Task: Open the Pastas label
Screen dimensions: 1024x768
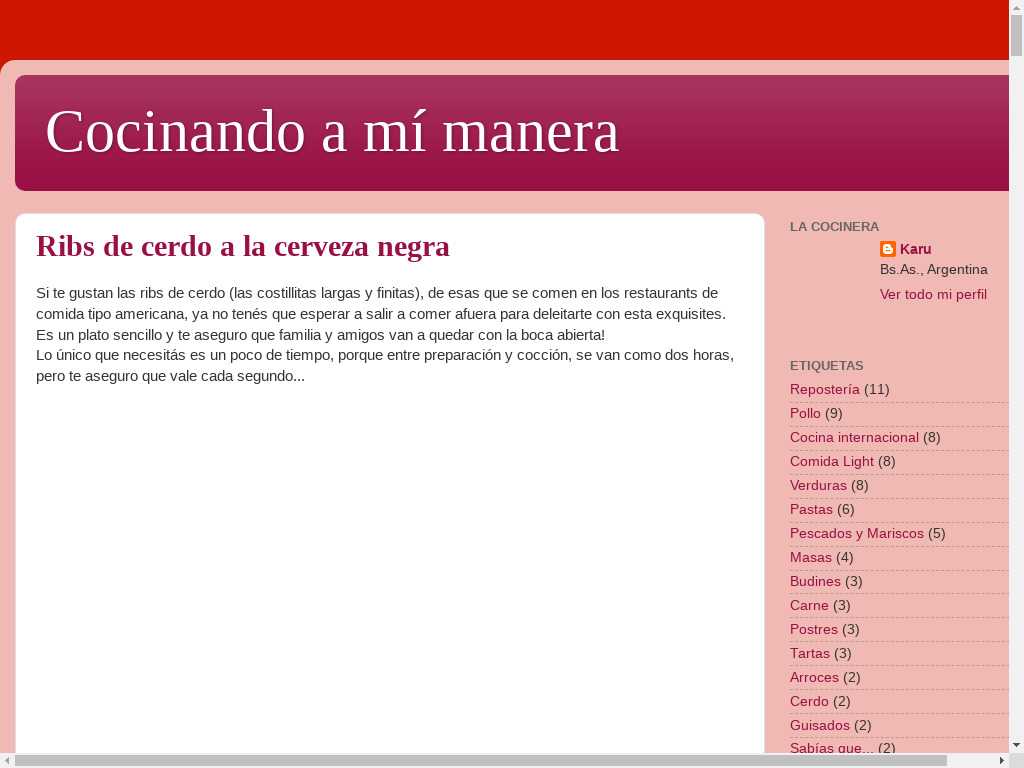Action: [x=811, y=509]
